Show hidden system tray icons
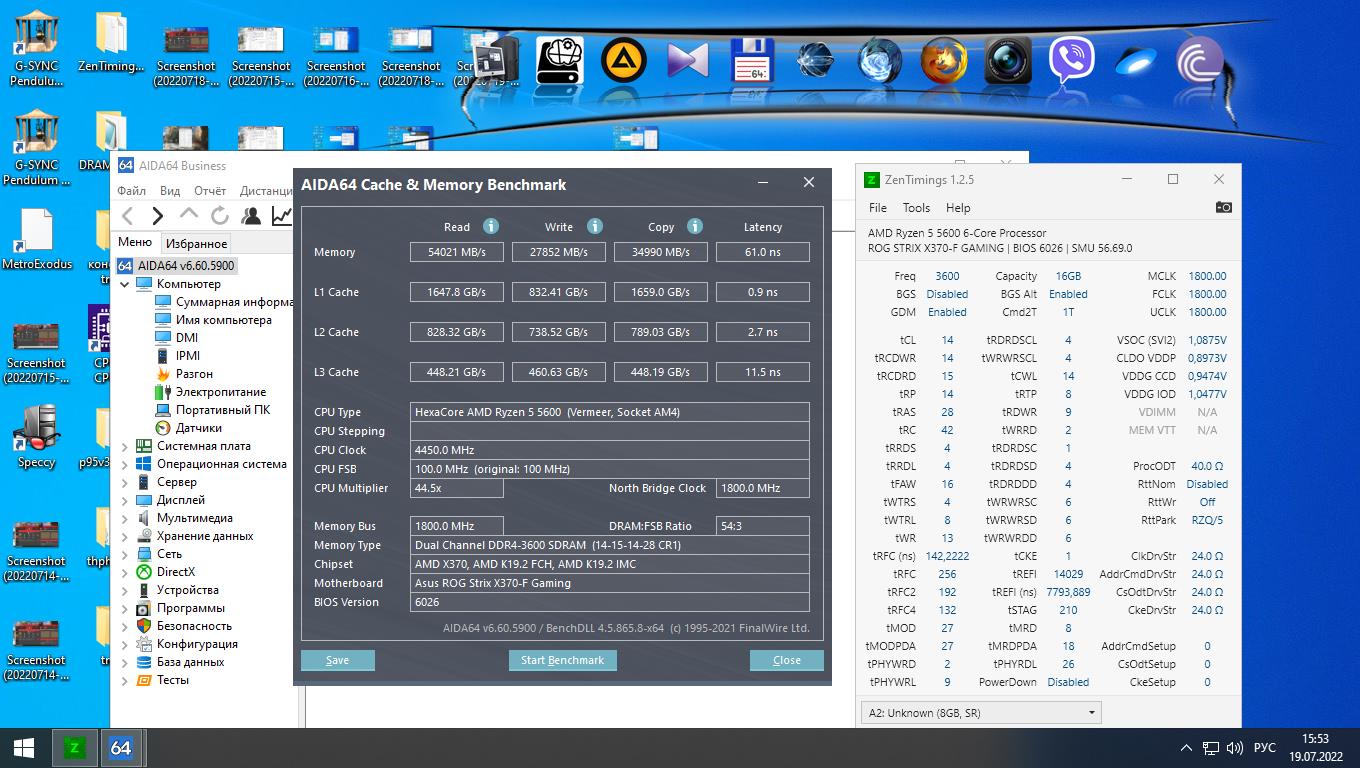 click(1186, 748)
